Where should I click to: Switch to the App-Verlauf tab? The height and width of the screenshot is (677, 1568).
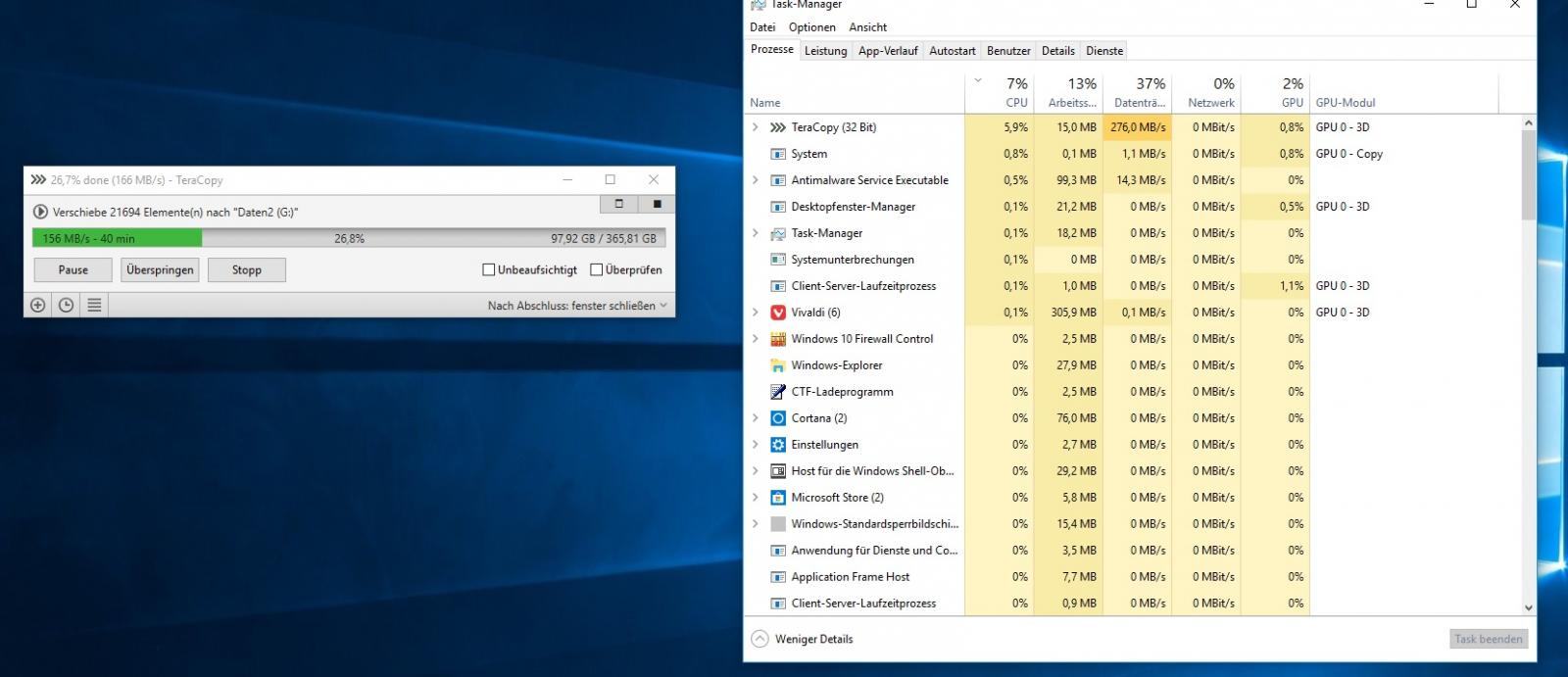point(888,51)
